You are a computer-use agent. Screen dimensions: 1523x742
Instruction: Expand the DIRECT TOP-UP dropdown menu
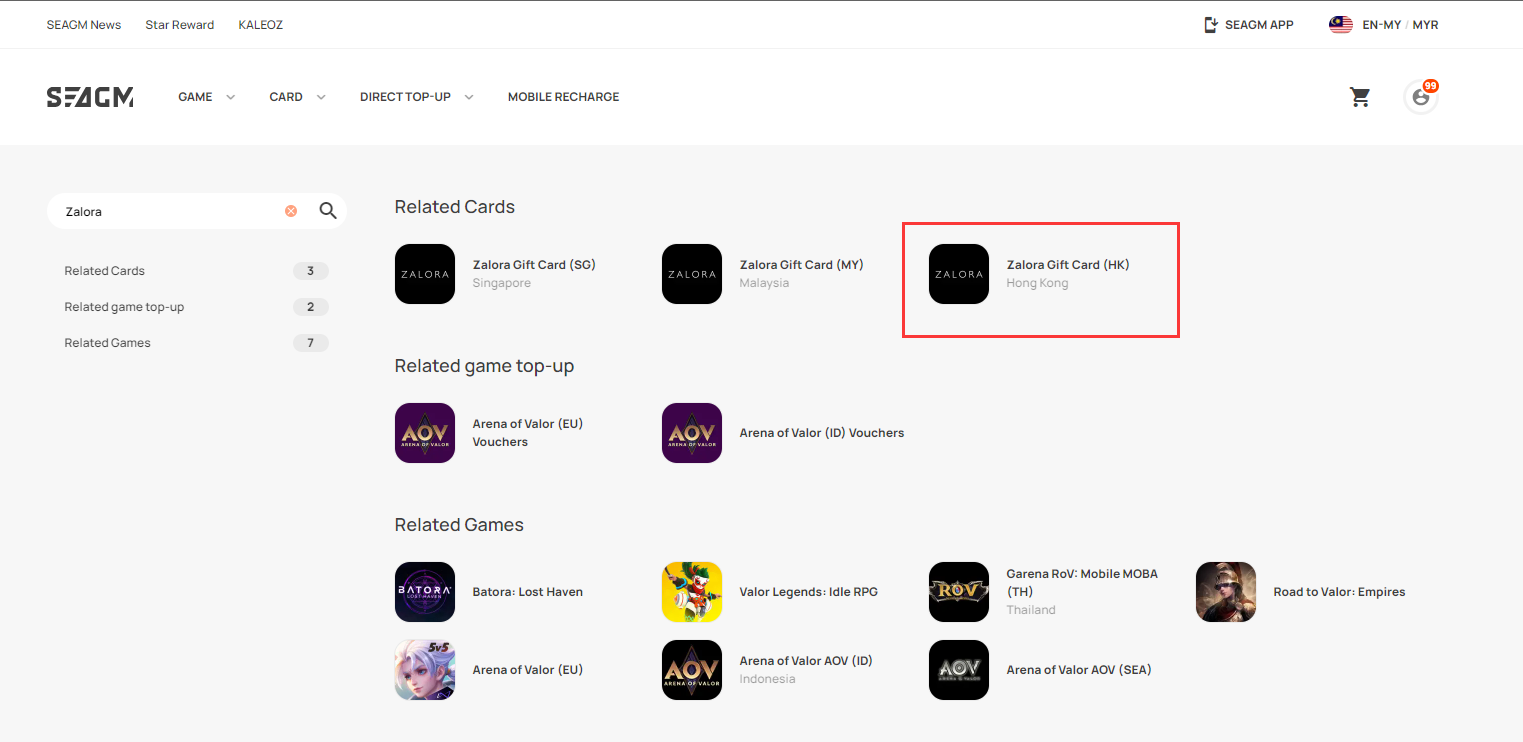click(416, 97)
